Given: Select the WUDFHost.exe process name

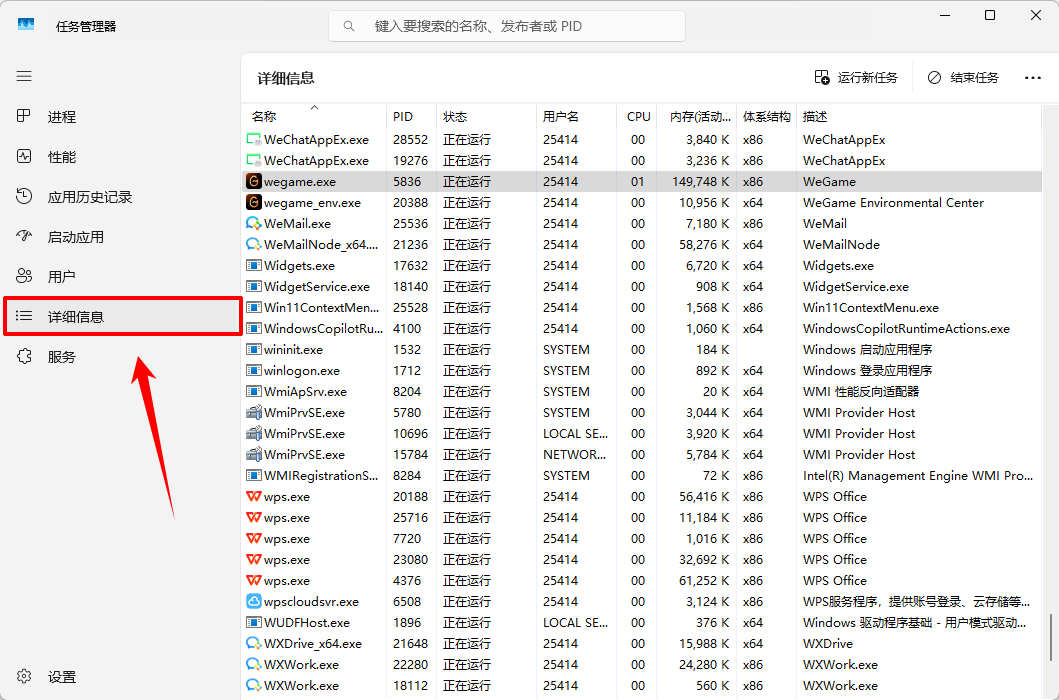Looking at the screenshot, I should tap(307, 622).
